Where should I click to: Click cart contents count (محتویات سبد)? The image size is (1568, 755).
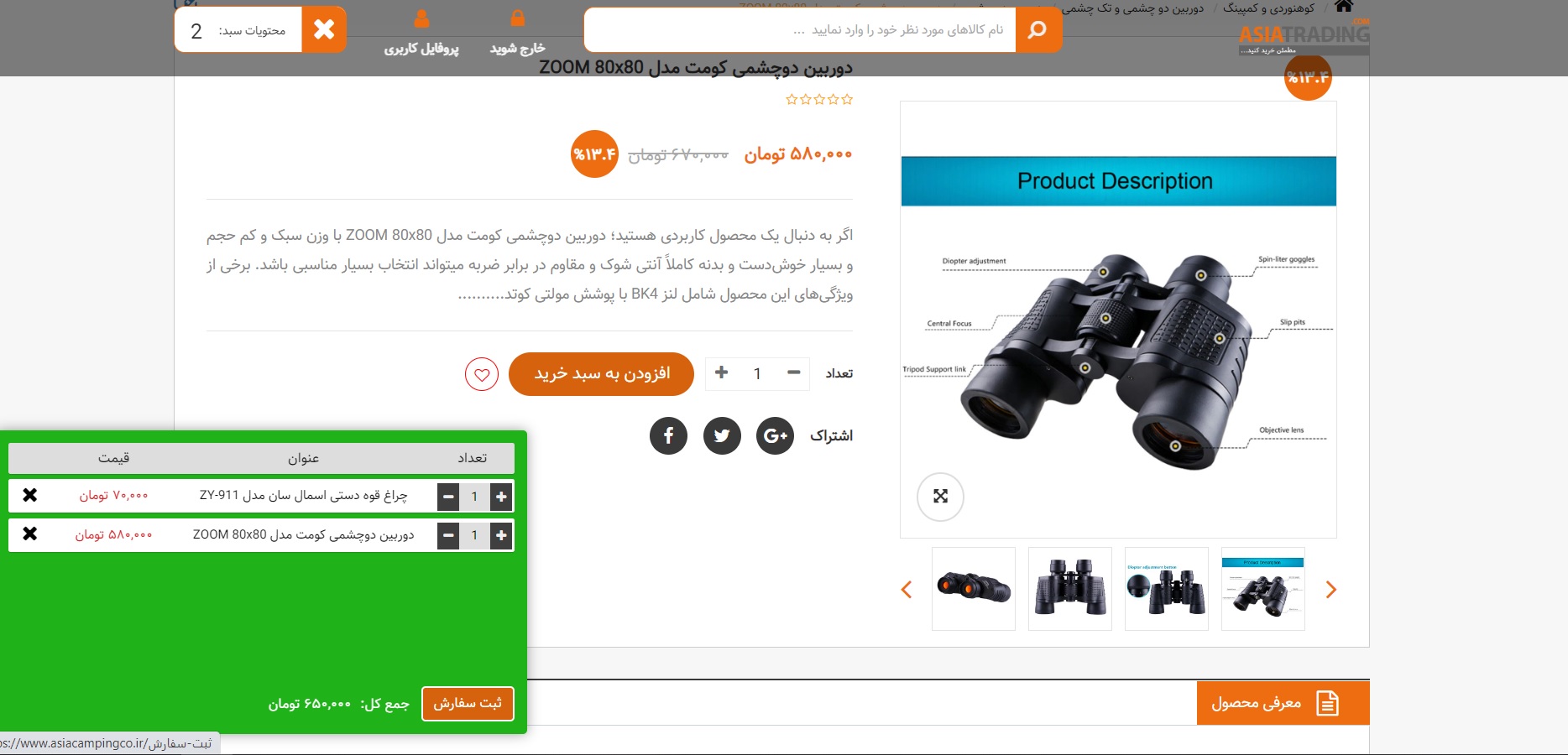[x=238, y=30]
